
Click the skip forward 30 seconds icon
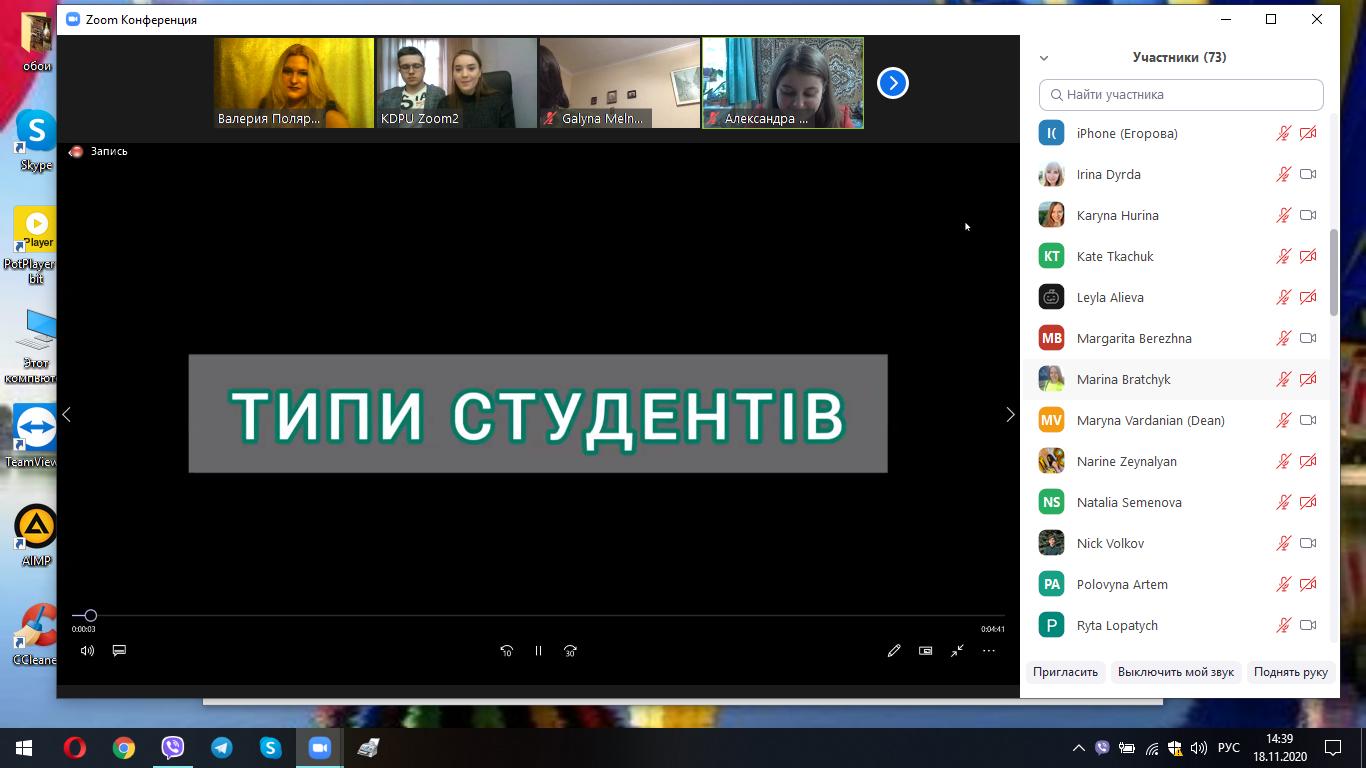pos(570,651)
